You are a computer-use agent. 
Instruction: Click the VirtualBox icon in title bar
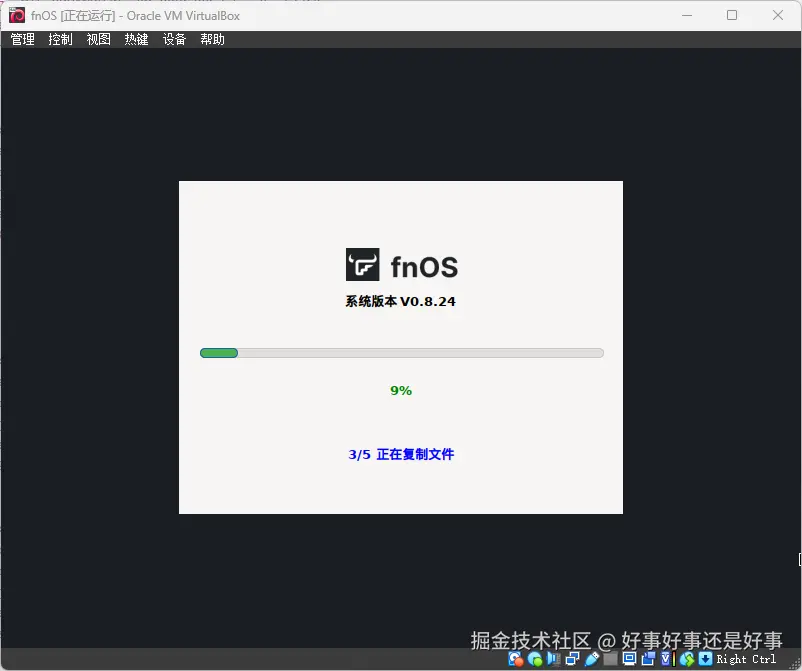tap(16, 15)
